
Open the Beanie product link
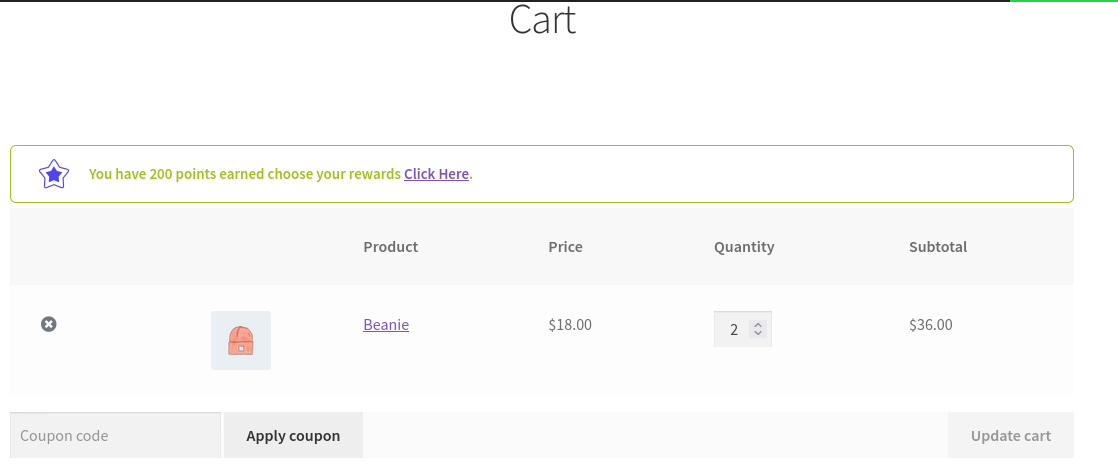pyautogui.click(x=386, y=325)
